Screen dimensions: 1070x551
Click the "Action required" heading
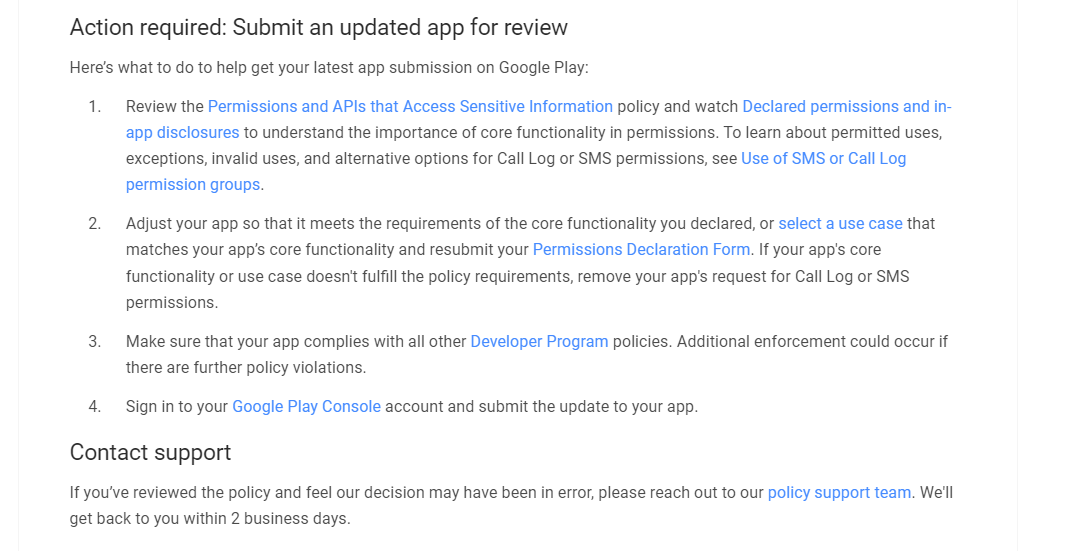tap(318, 27)
